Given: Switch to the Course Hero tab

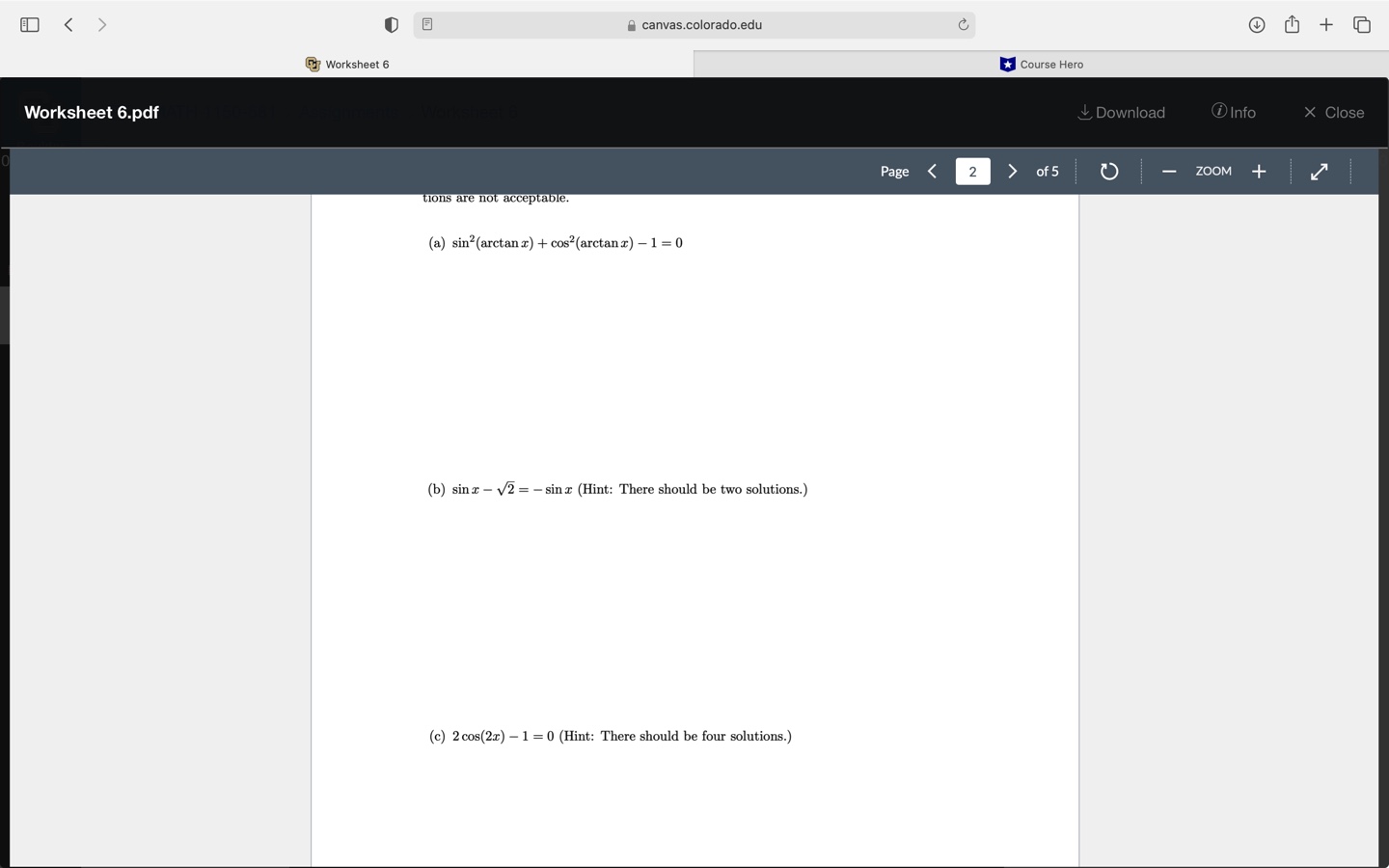Looking at the screenshot, I should 1042,64.
